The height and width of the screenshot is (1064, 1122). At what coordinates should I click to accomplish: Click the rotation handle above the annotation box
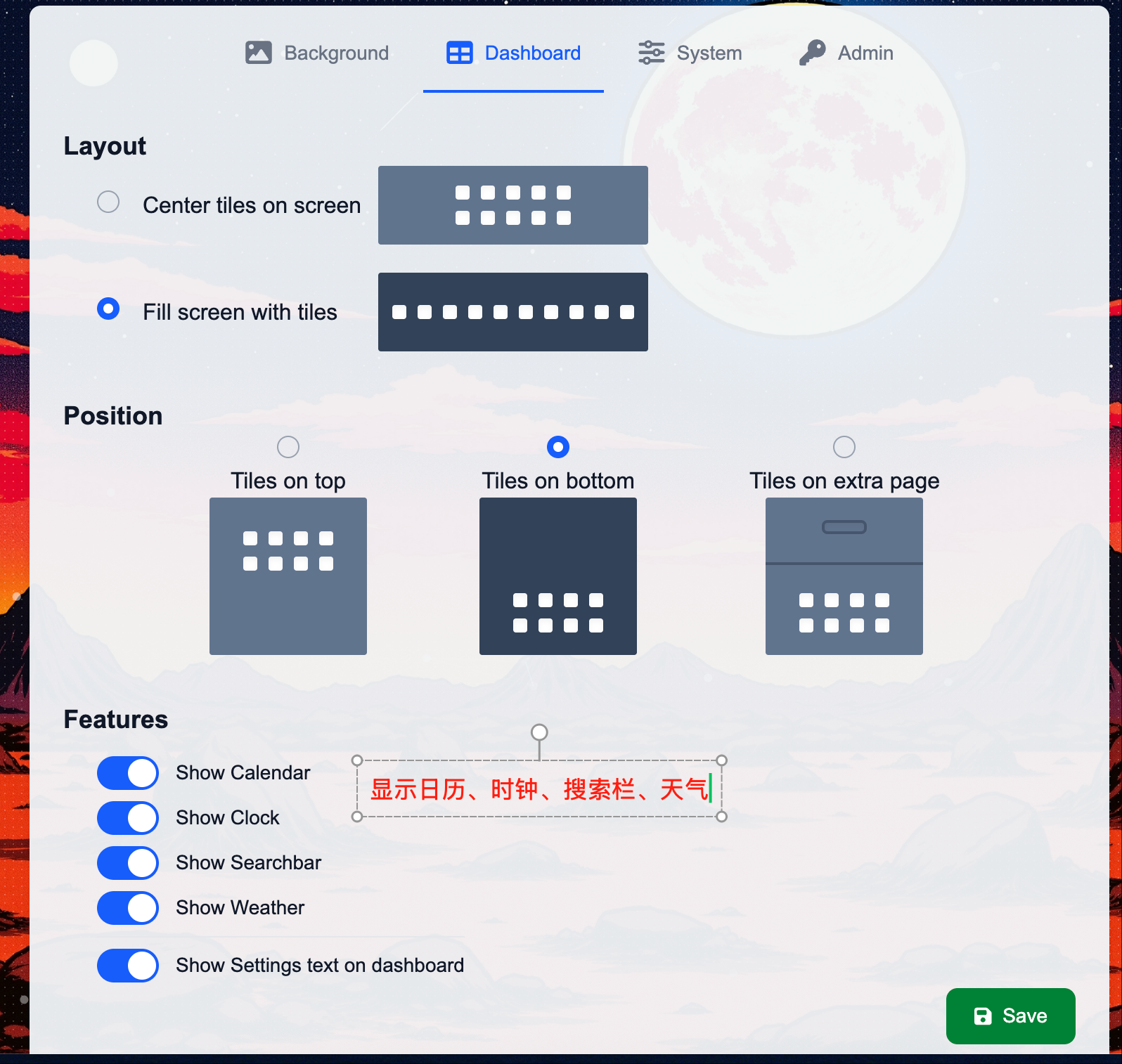click(539, 732)
